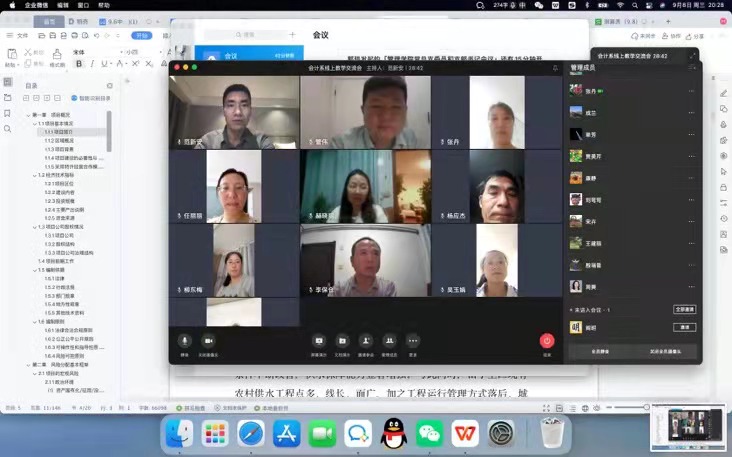This screenshot has height=457, width=732.
Task: Open the manage members icon
Action: 389,341
